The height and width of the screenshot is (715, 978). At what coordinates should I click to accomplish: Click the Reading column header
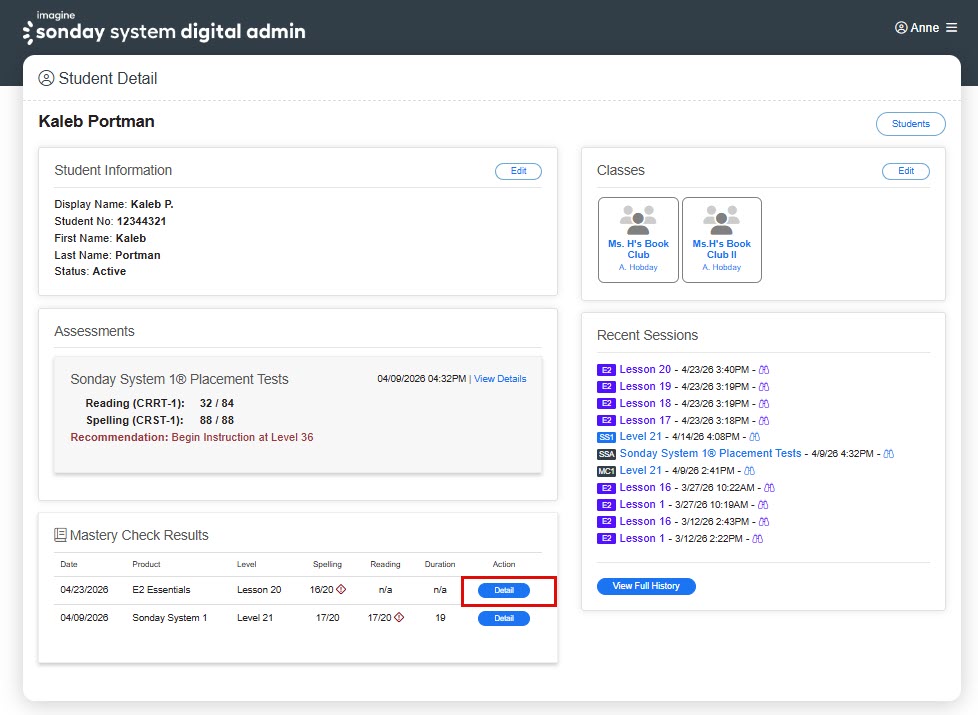point(385,564)
